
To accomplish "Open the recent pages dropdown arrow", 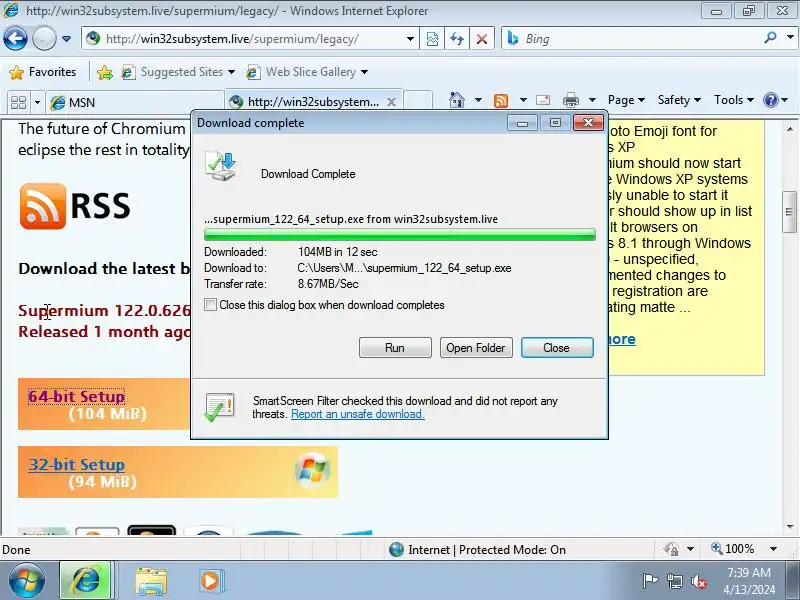I will click(66, 39).
